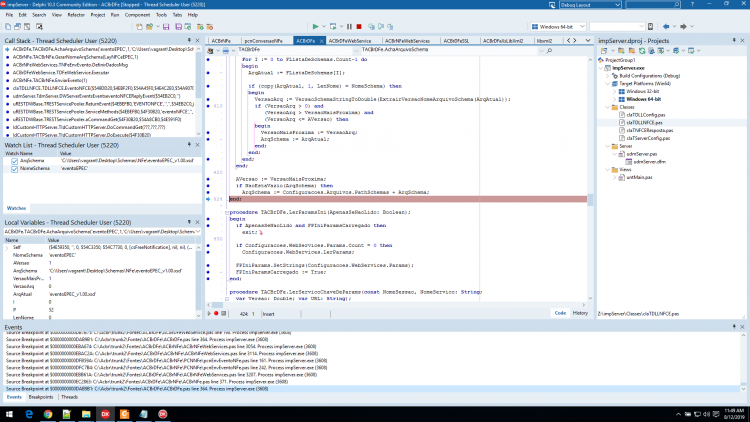This screenshot has height=422, width=750.
Task: Click Remove File from Project icon
Action: pos(210,27)
